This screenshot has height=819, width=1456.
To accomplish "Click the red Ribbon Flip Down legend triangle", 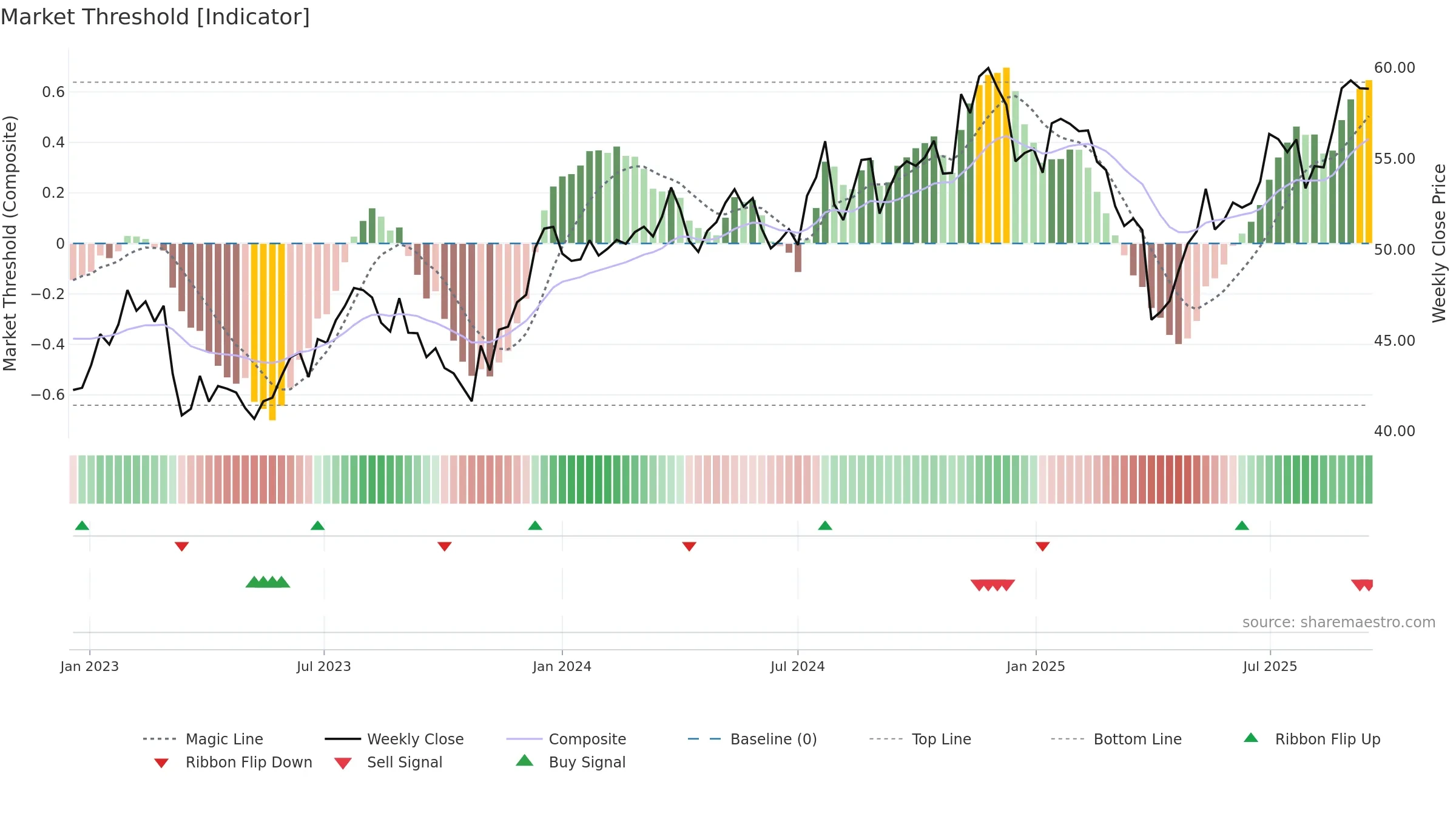I will [161, 763].
